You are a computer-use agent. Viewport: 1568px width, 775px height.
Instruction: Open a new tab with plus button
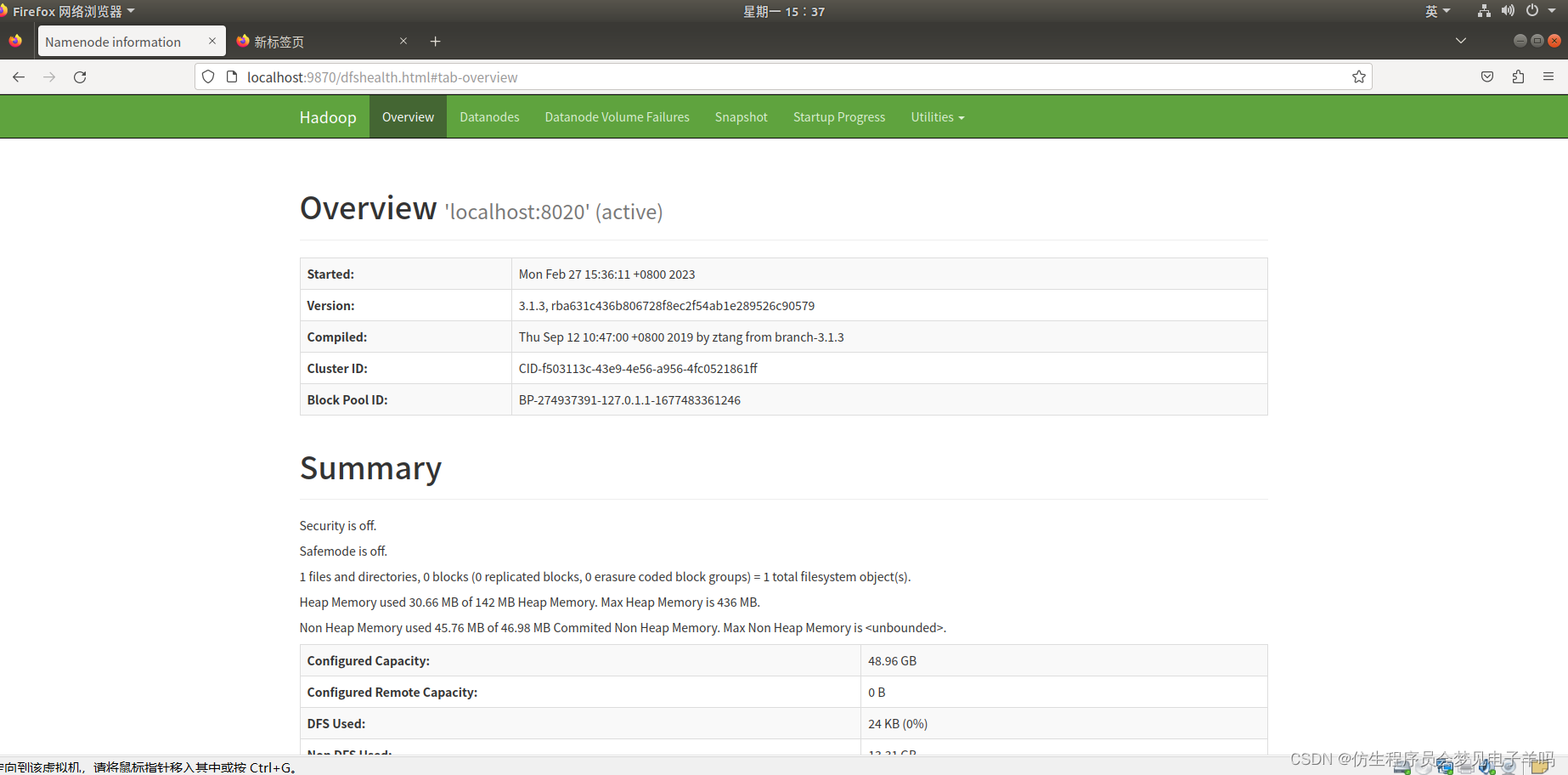tap(436, 42)
